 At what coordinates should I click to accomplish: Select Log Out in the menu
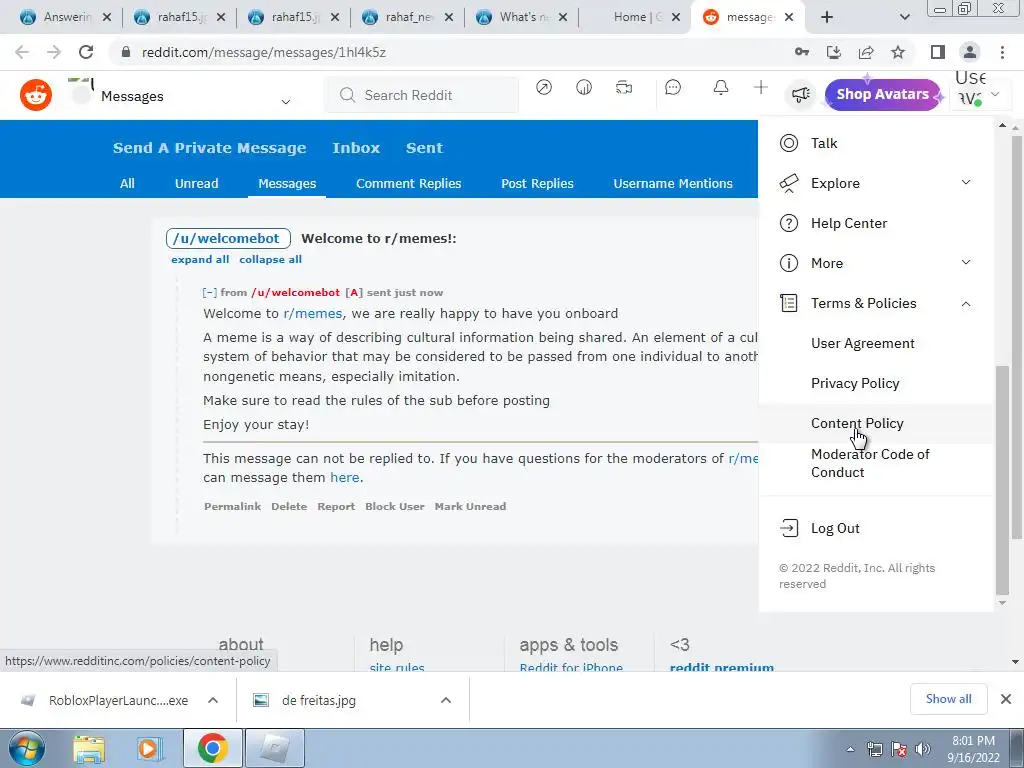875,528
